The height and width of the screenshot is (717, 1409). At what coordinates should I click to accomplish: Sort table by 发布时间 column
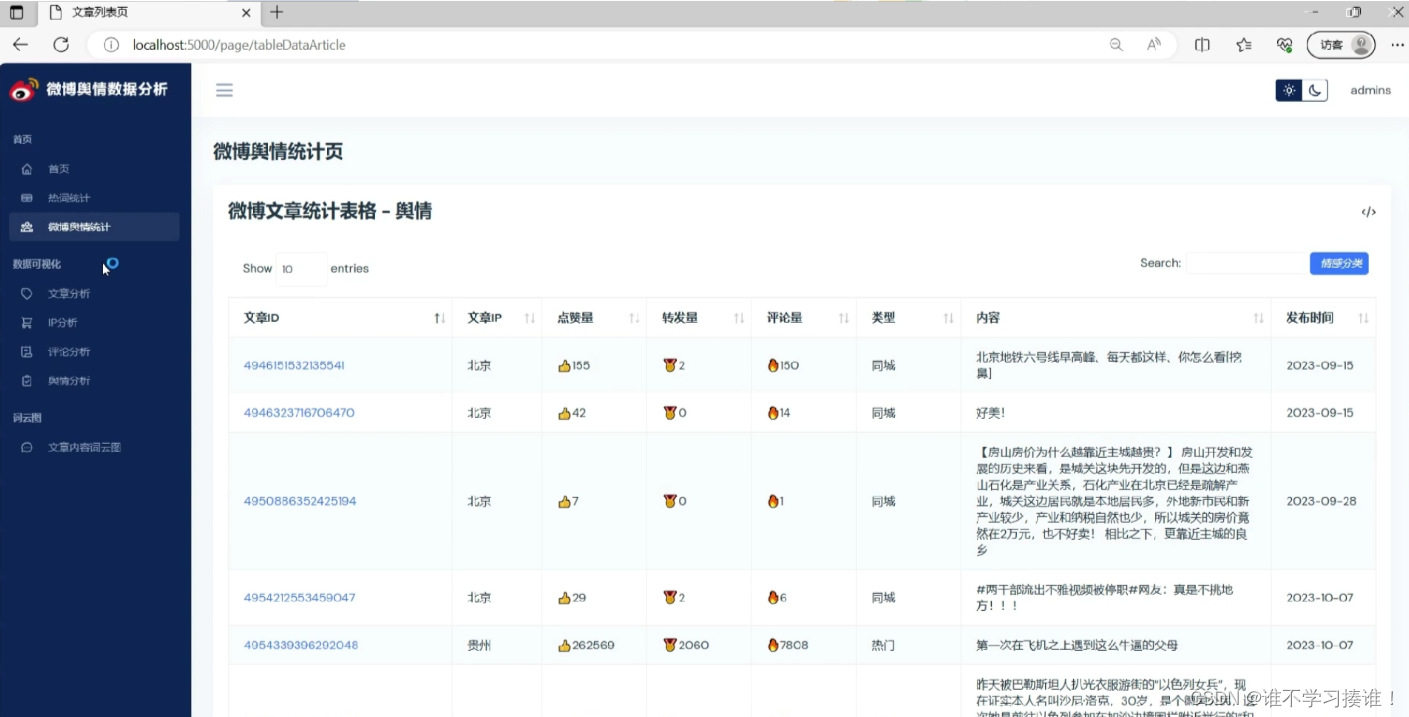(1322, 318)
